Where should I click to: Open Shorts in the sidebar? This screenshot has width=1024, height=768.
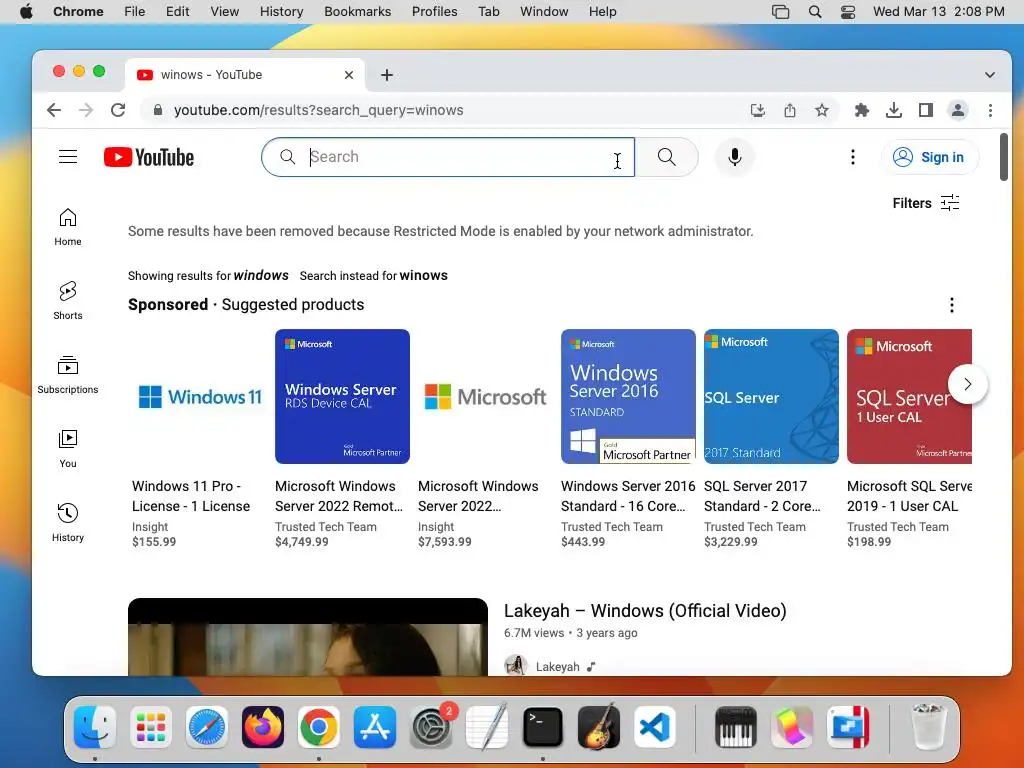(x=68, y=300)
